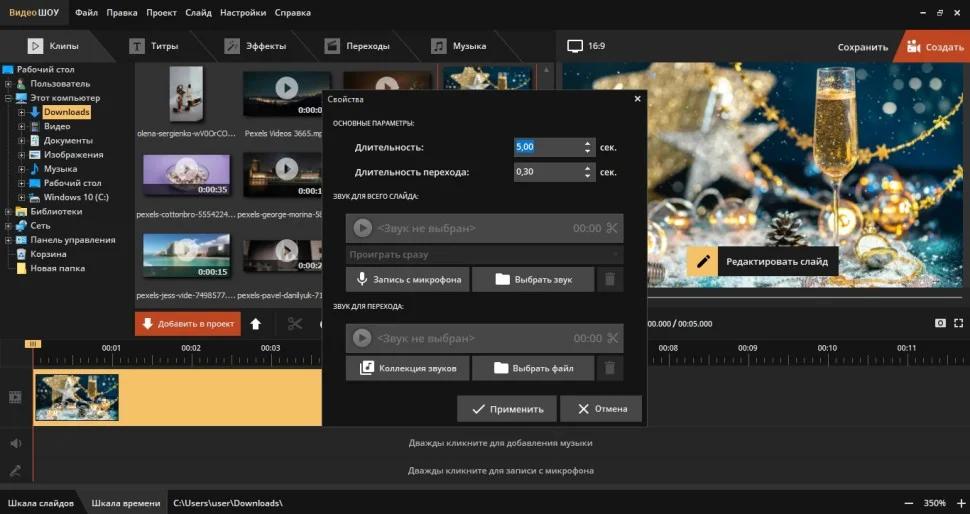Click the 'Применить' button
Viewport: 970px width, 514px height.
click(507, 408)
